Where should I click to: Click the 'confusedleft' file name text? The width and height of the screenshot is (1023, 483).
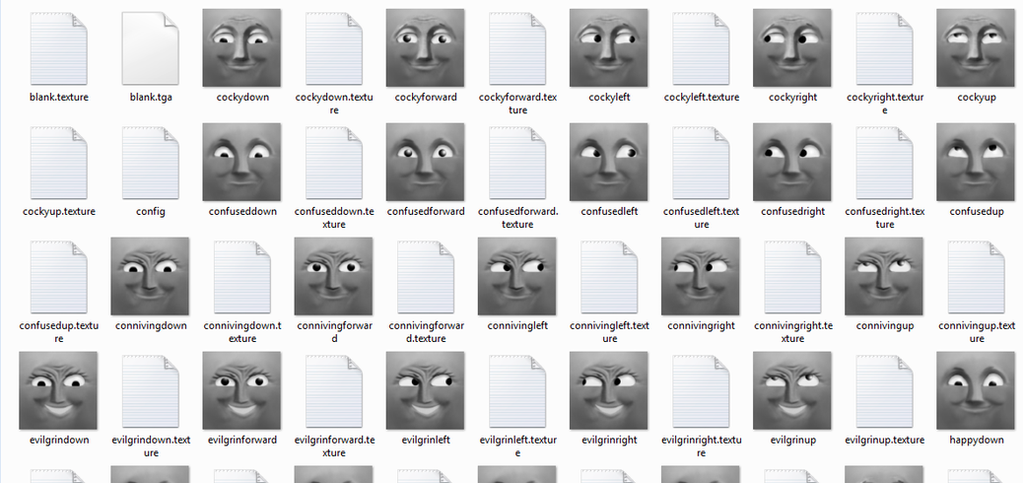coord(609,211)
